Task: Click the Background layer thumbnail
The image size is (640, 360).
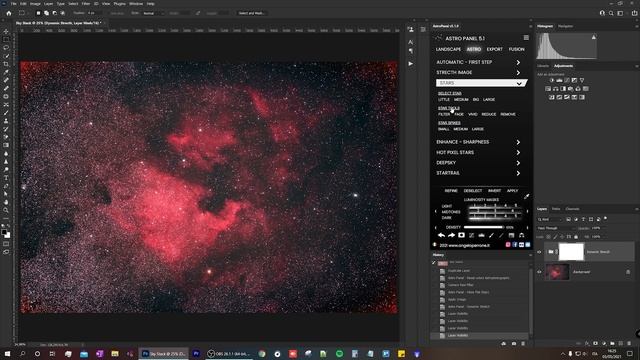Action: pyautogui.click(x=557, y=272)
